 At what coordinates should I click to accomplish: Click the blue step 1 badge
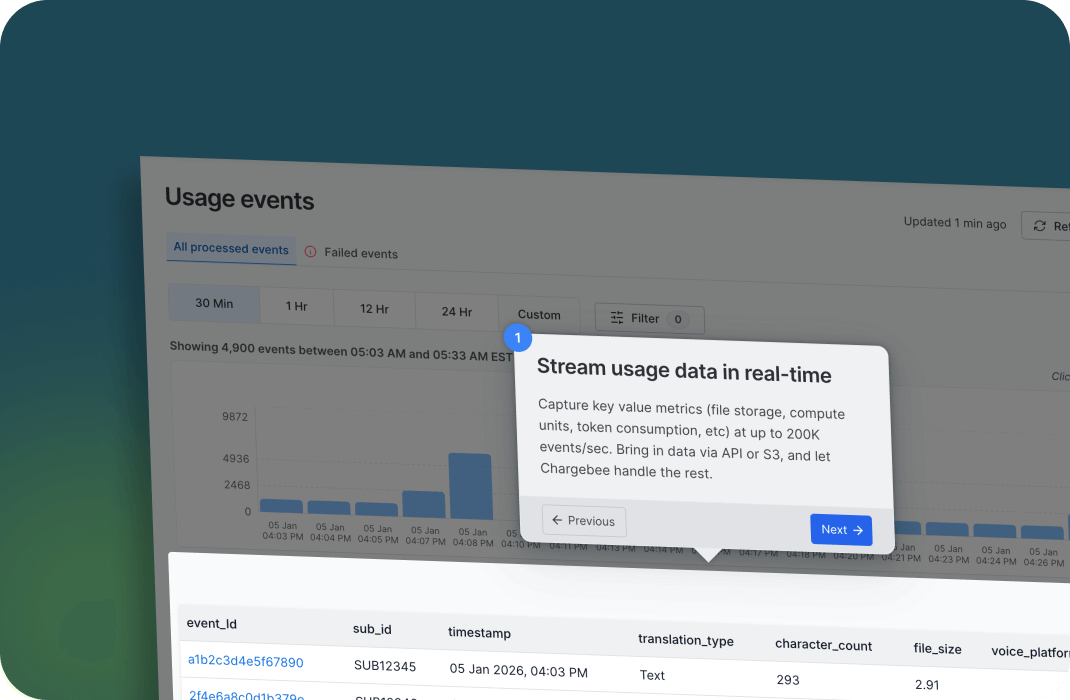pos(518,338)
